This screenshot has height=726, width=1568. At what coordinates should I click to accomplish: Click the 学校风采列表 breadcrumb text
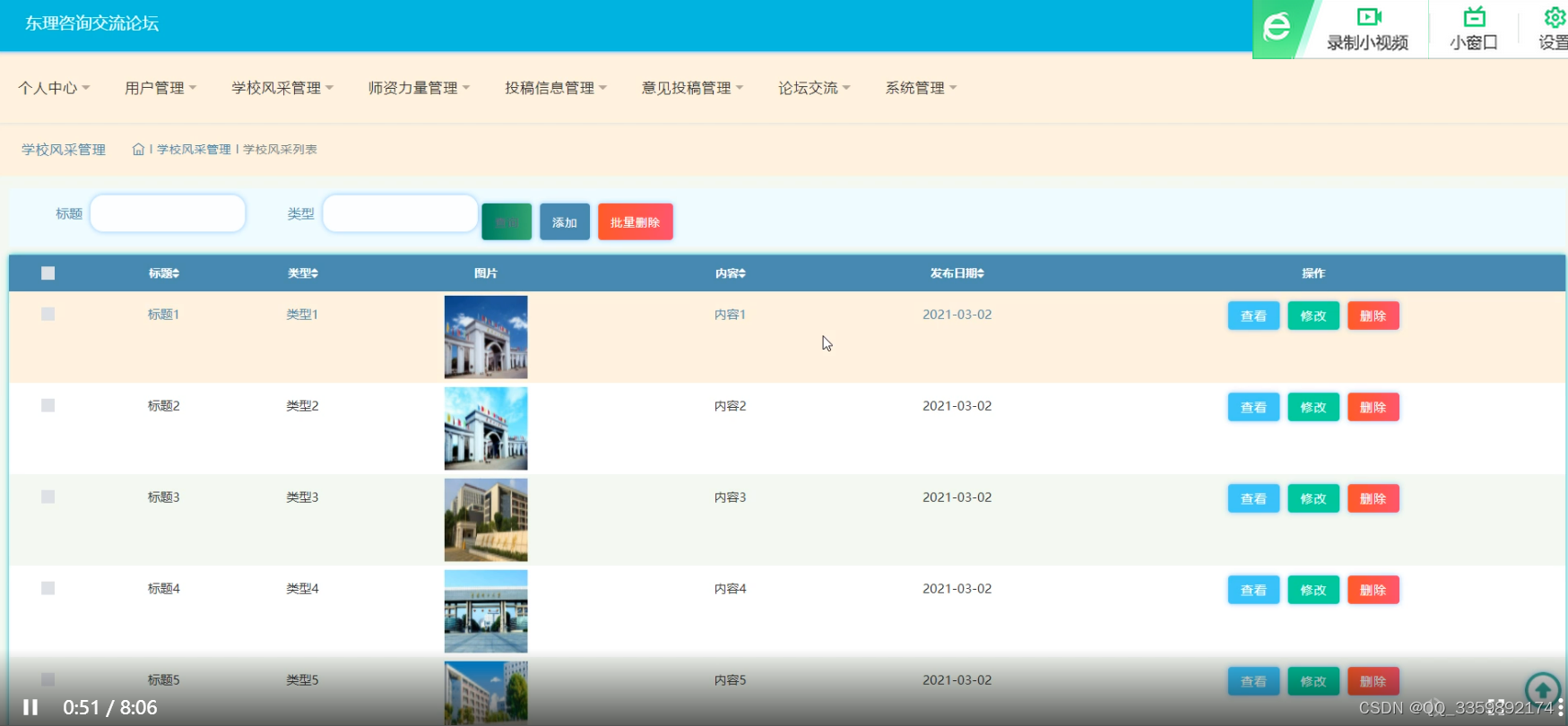280,150
